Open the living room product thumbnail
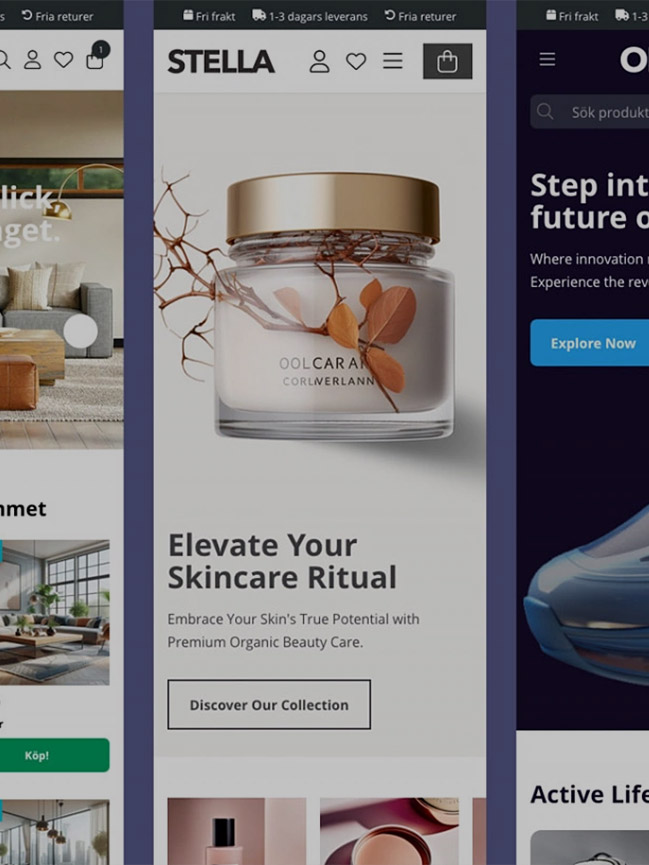The width and height of the screenshot is (649, 865). pyautogui.click(x=53, y=612)
